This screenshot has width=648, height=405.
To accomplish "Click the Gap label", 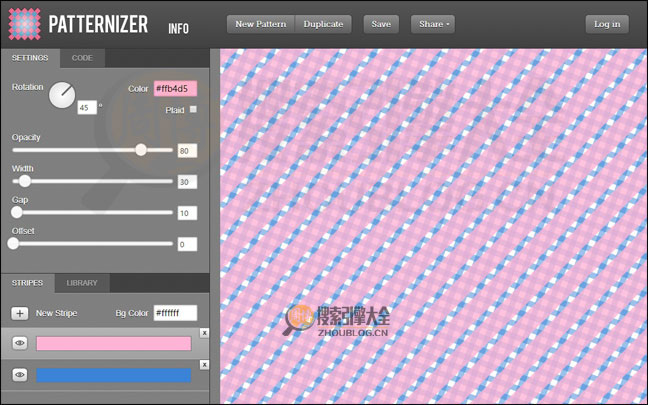I will pyautogui.click(x=20, y=200).
